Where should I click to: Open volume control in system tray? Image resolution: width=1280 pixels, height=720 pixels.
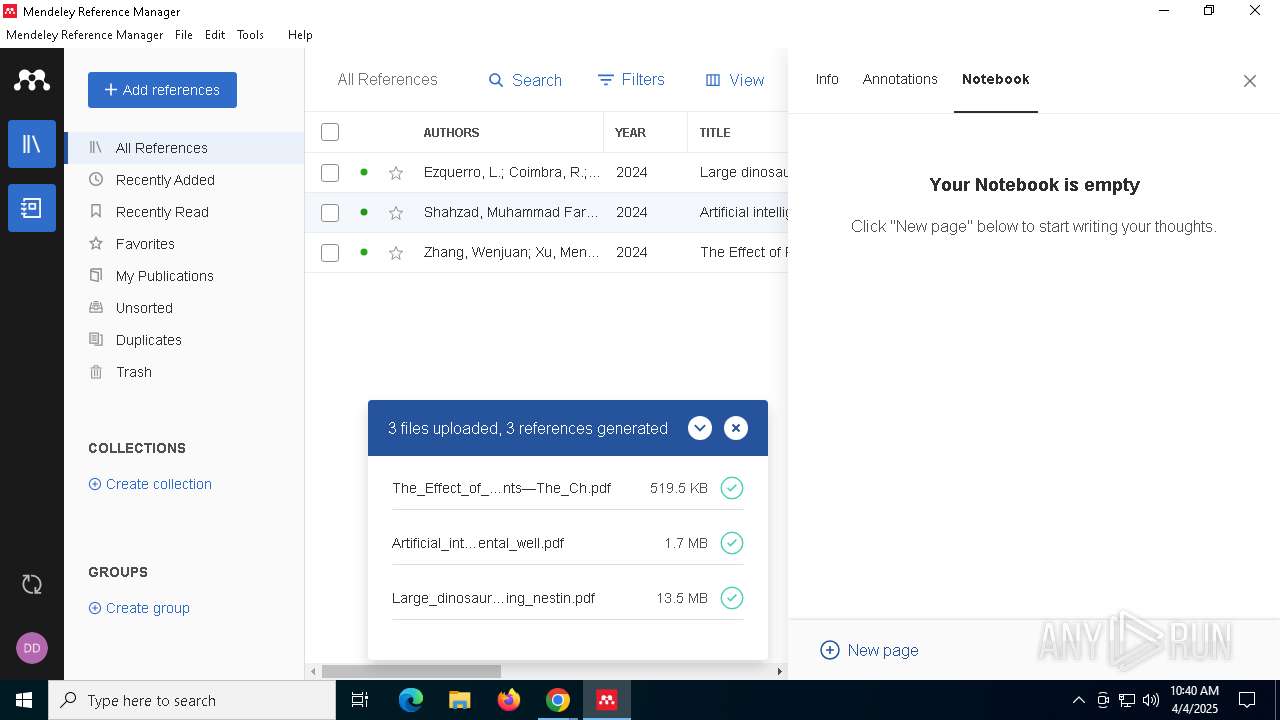coord(1151,700)
